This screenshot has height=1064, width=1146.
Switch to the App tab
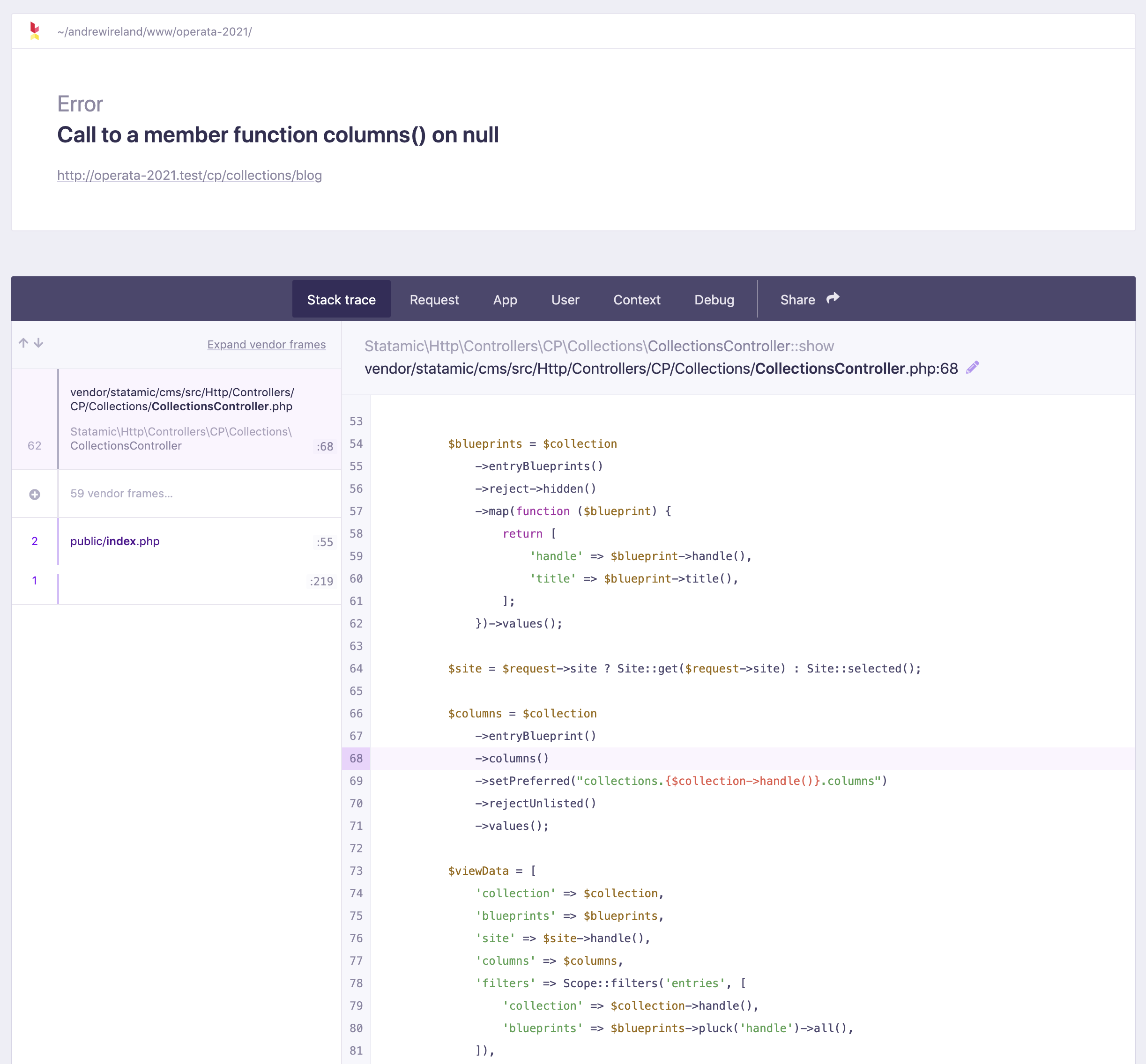pos(505,299)
